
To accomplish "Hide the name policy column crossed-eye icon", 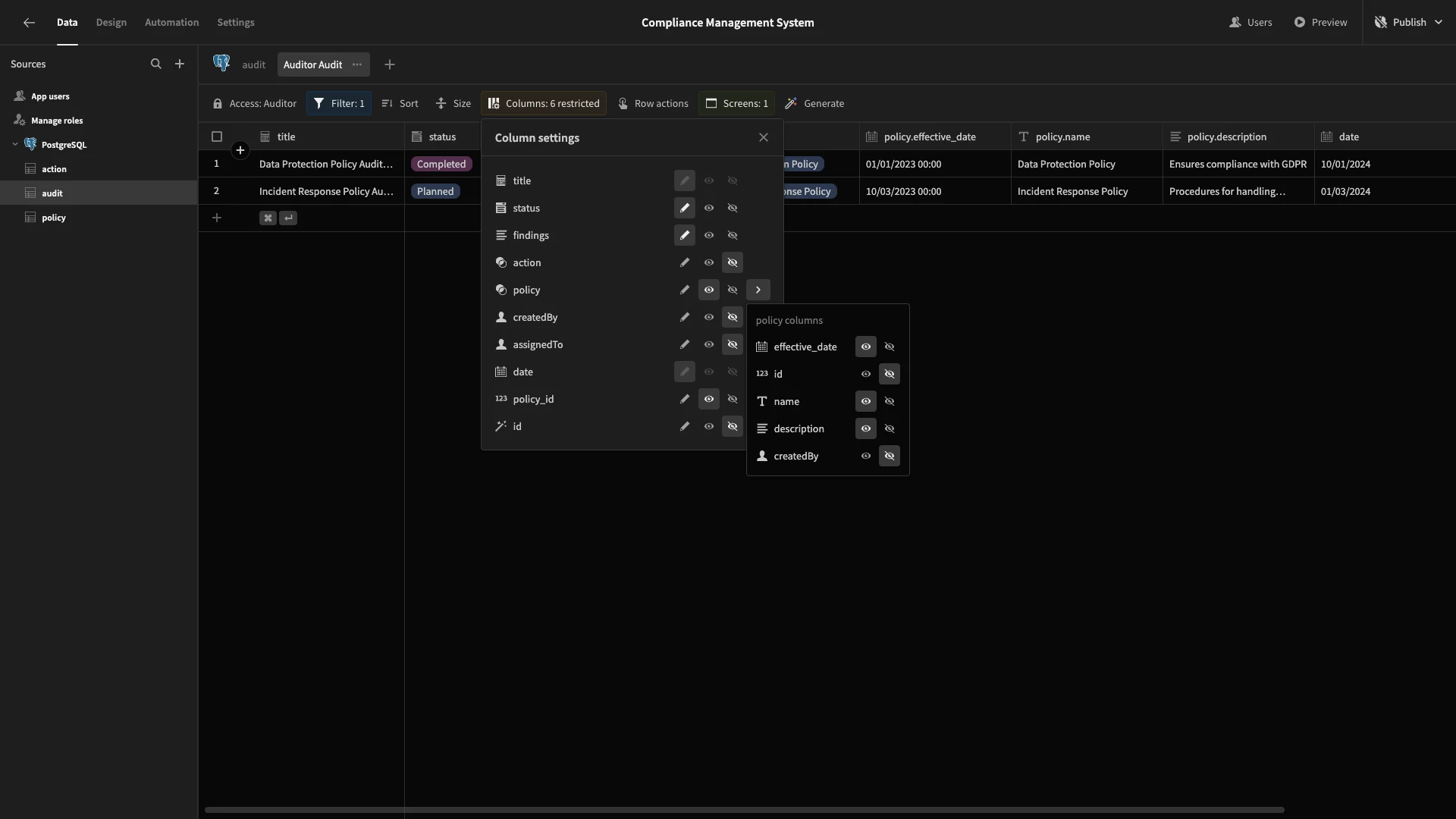I will click(890, 401).
